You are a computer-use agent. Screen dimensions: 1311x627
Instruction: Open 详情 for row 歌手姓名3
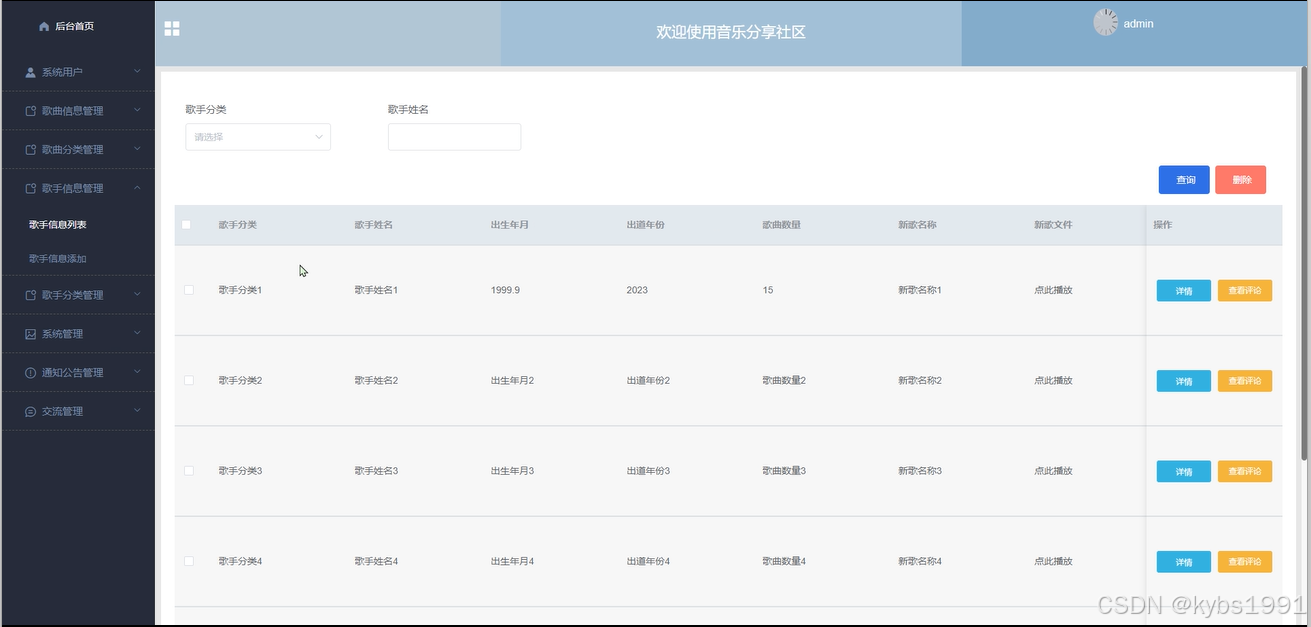coord(1184,471)
